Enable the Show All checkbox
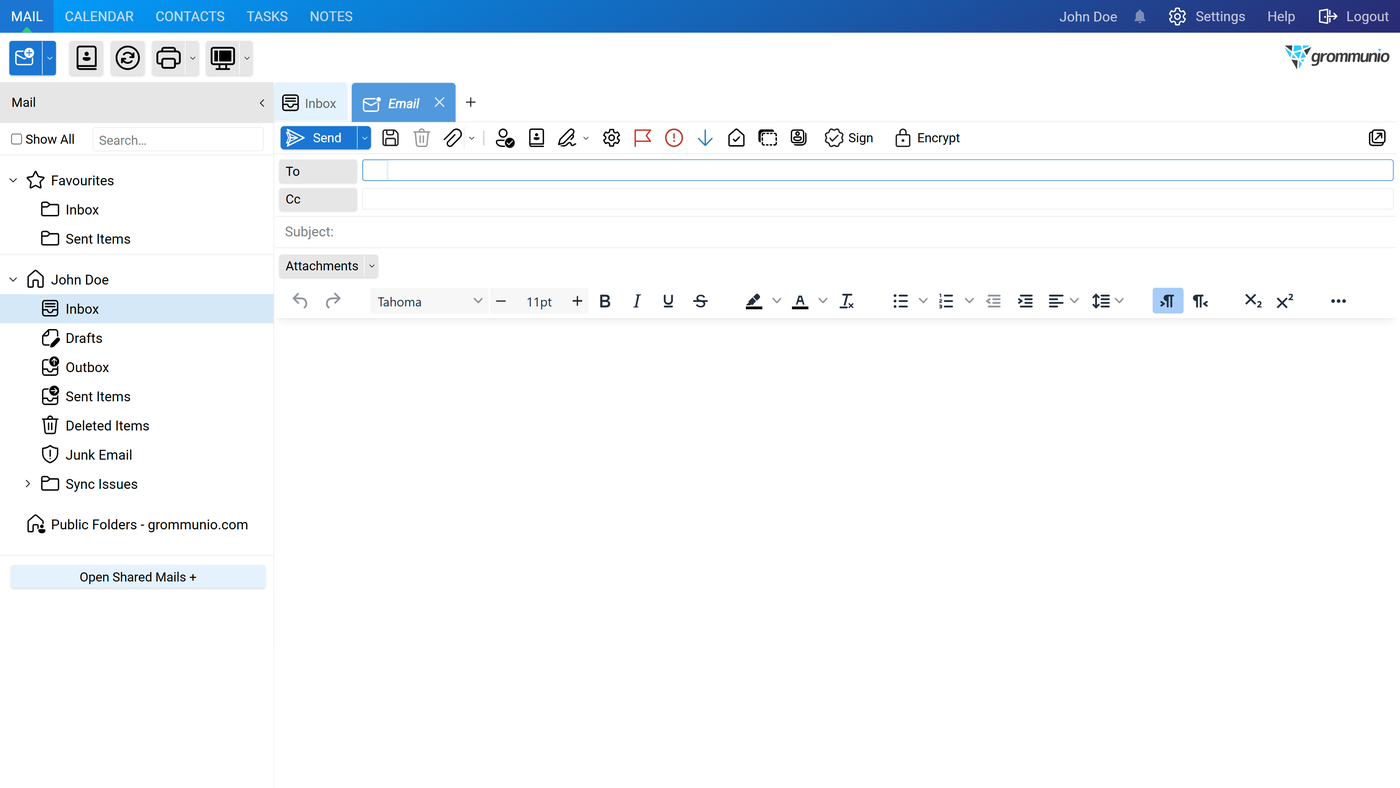 (x=16, y=140)
